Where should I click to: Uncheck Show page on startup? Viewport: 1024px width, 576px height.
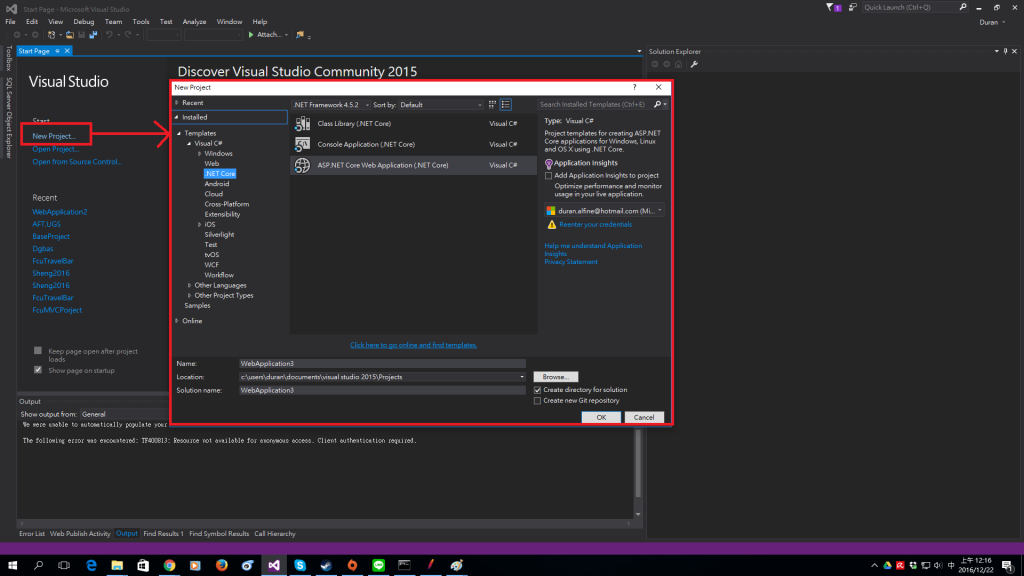click(x=38, y=370)
